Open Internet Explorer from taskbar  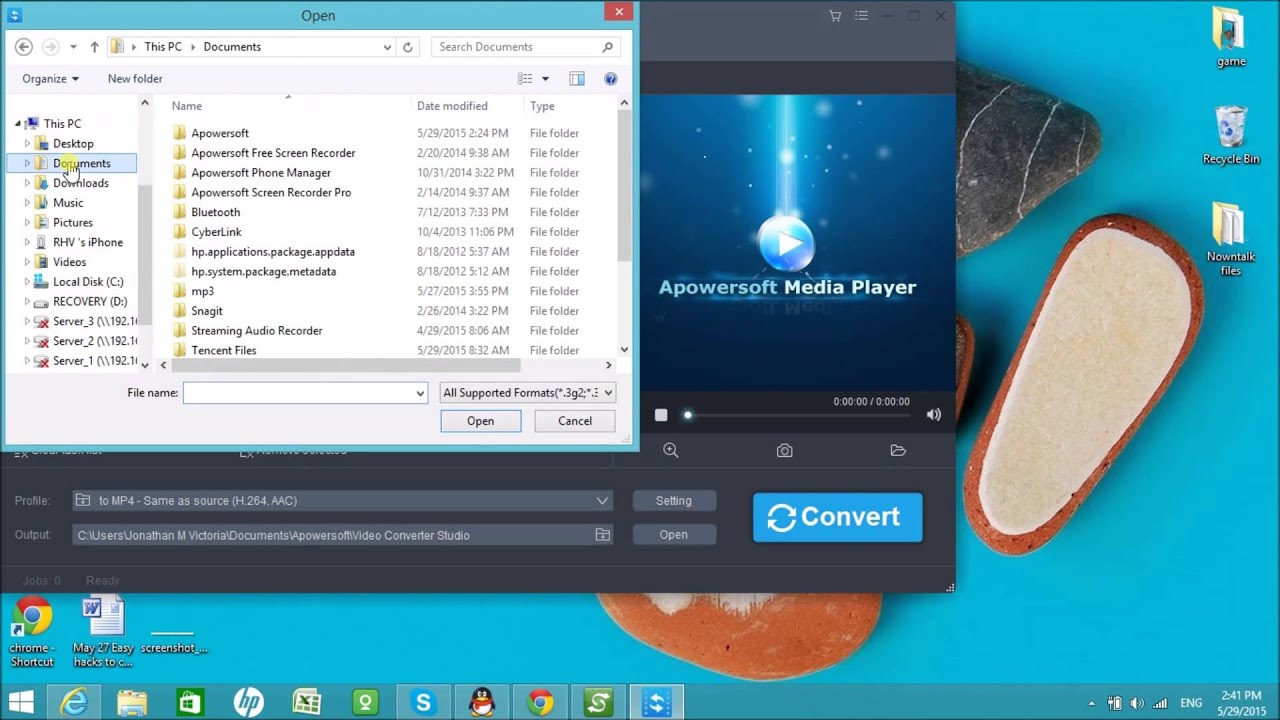coord(74,703)
